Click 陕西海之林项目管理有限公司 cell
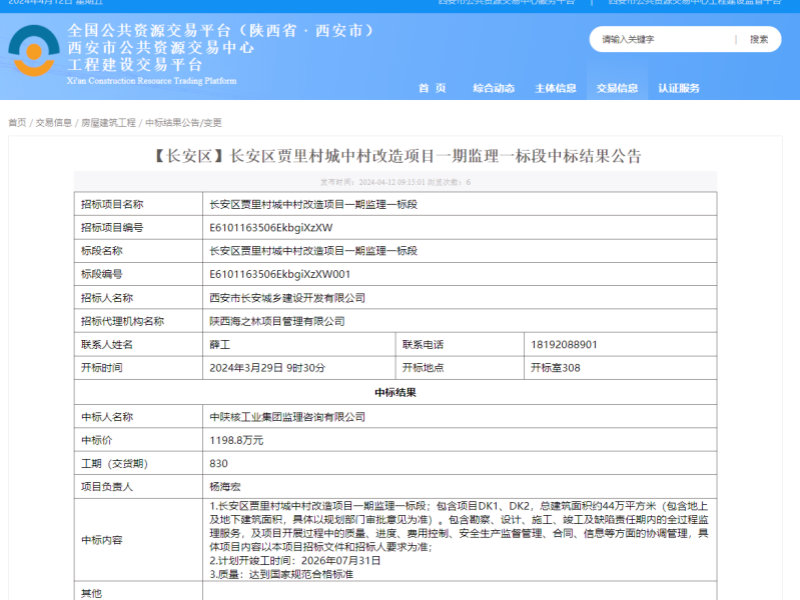The image size is (800, 600). (x=459, y=321)
